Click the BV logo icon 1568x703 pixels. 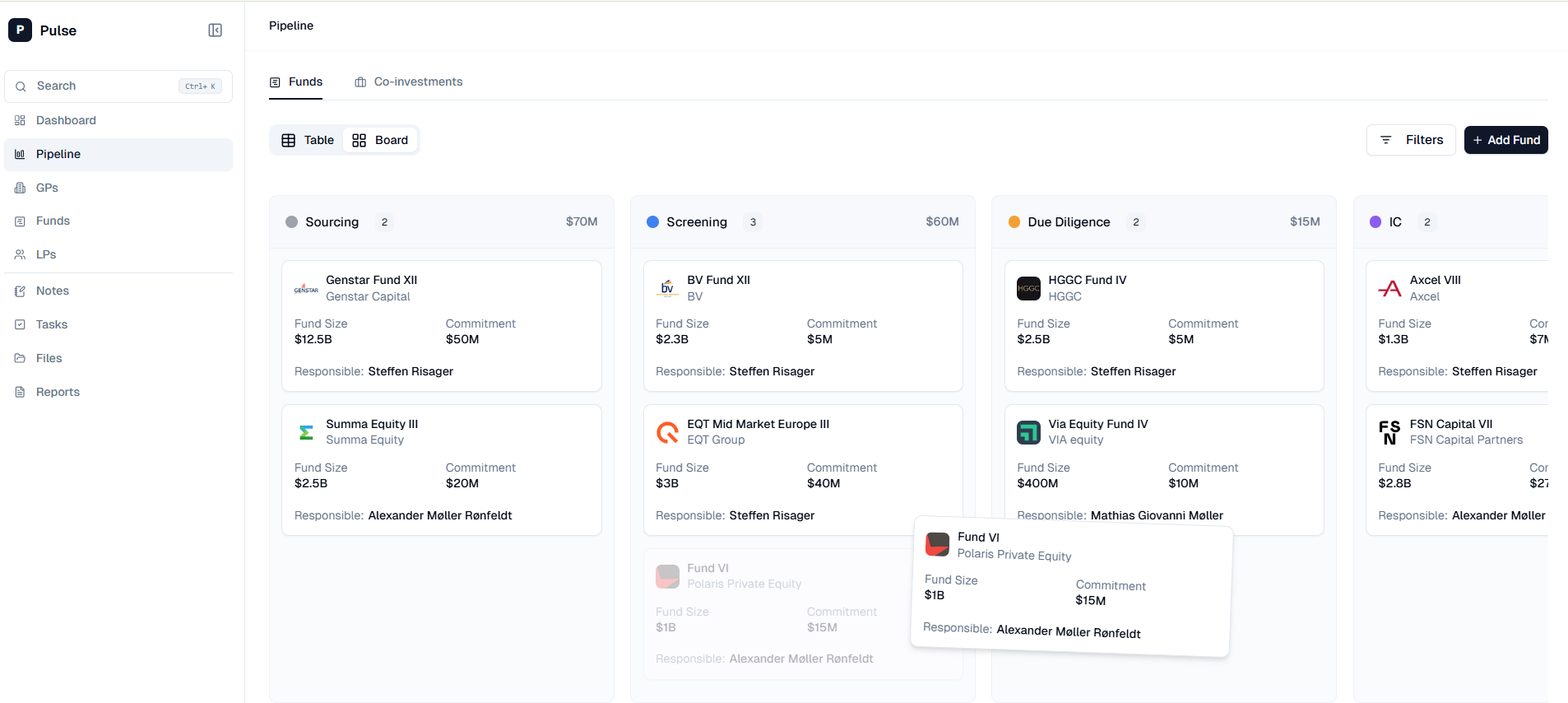[x=667, y=289]
